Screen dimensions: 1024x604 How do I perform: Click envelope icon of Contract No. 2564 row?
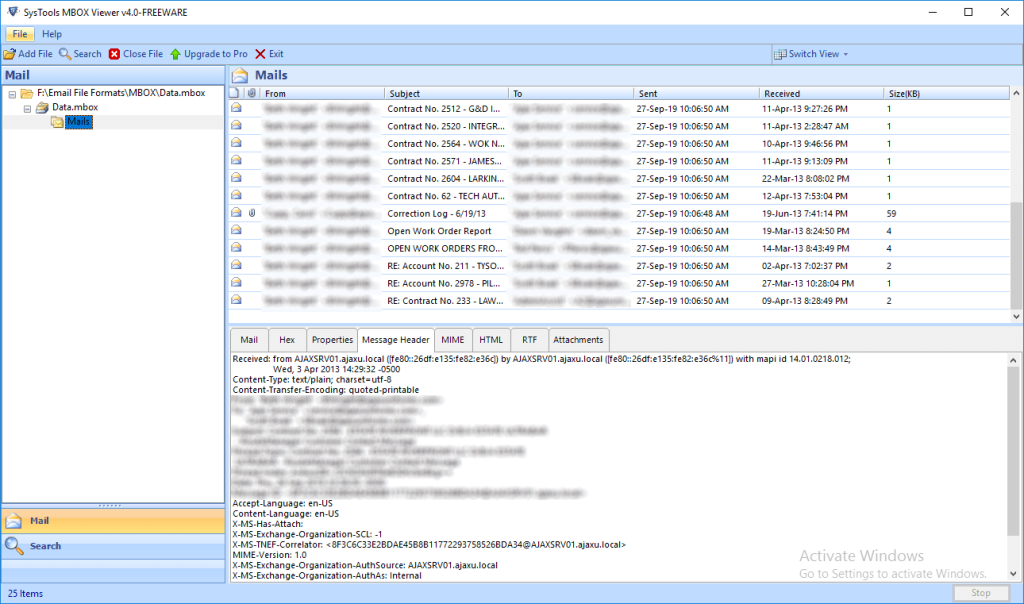pyautogui.click(x=236, y=143)
